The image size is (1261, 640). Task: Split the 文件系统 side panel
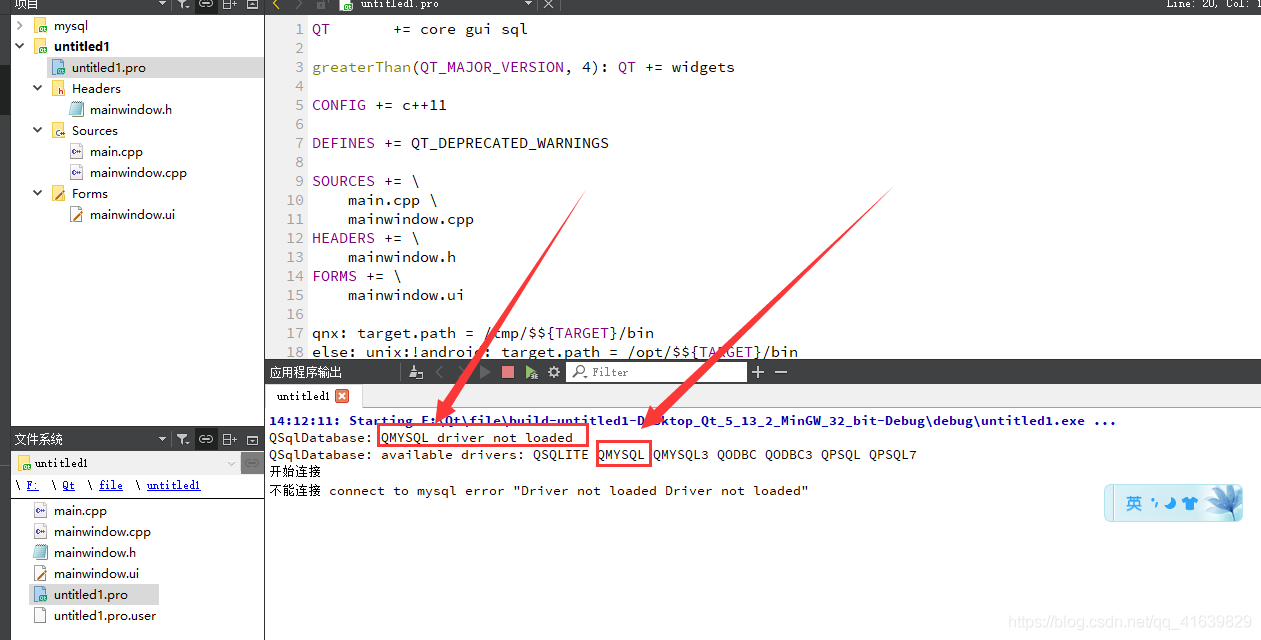(x=230, y=439)
